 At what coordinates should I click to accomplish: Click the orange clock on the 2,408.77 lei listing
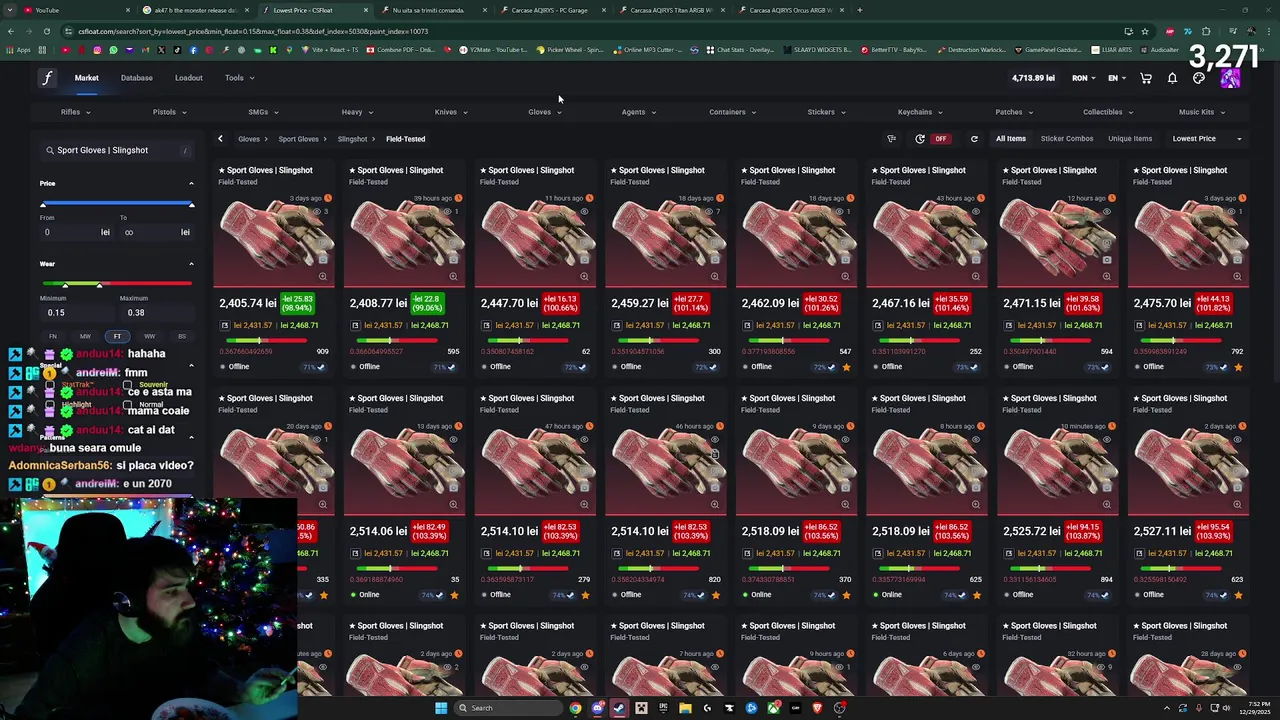[458, 198]
